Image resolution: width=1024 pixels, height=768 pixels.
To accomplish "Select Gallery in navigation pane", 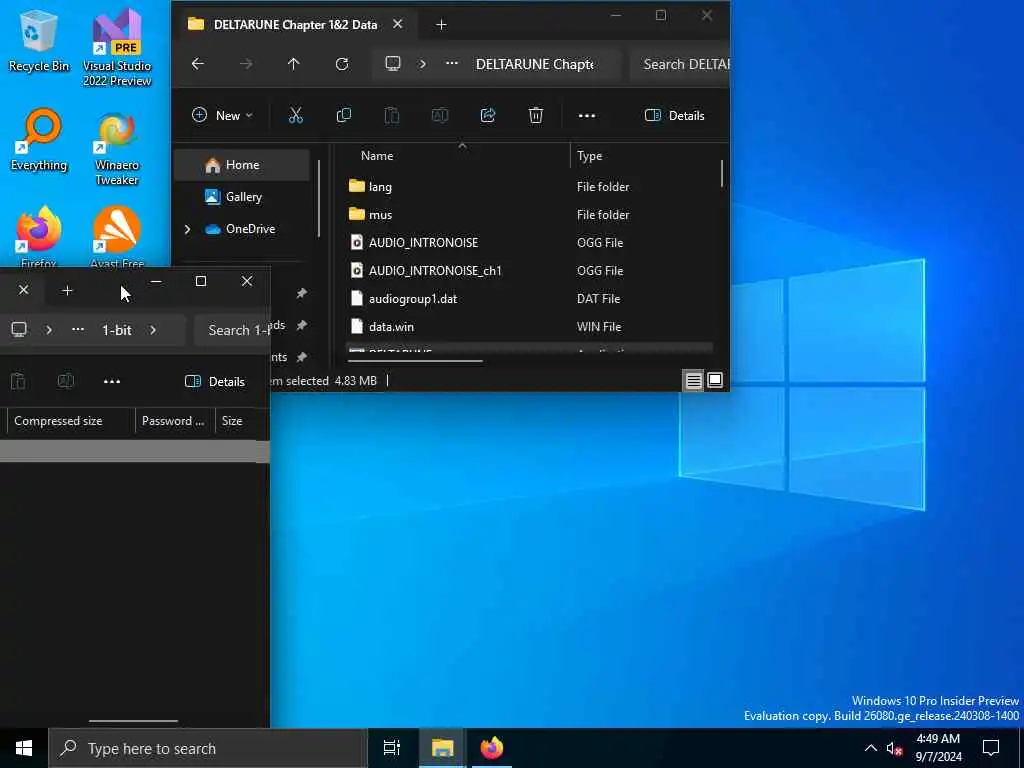I will [x=241, y=197].
